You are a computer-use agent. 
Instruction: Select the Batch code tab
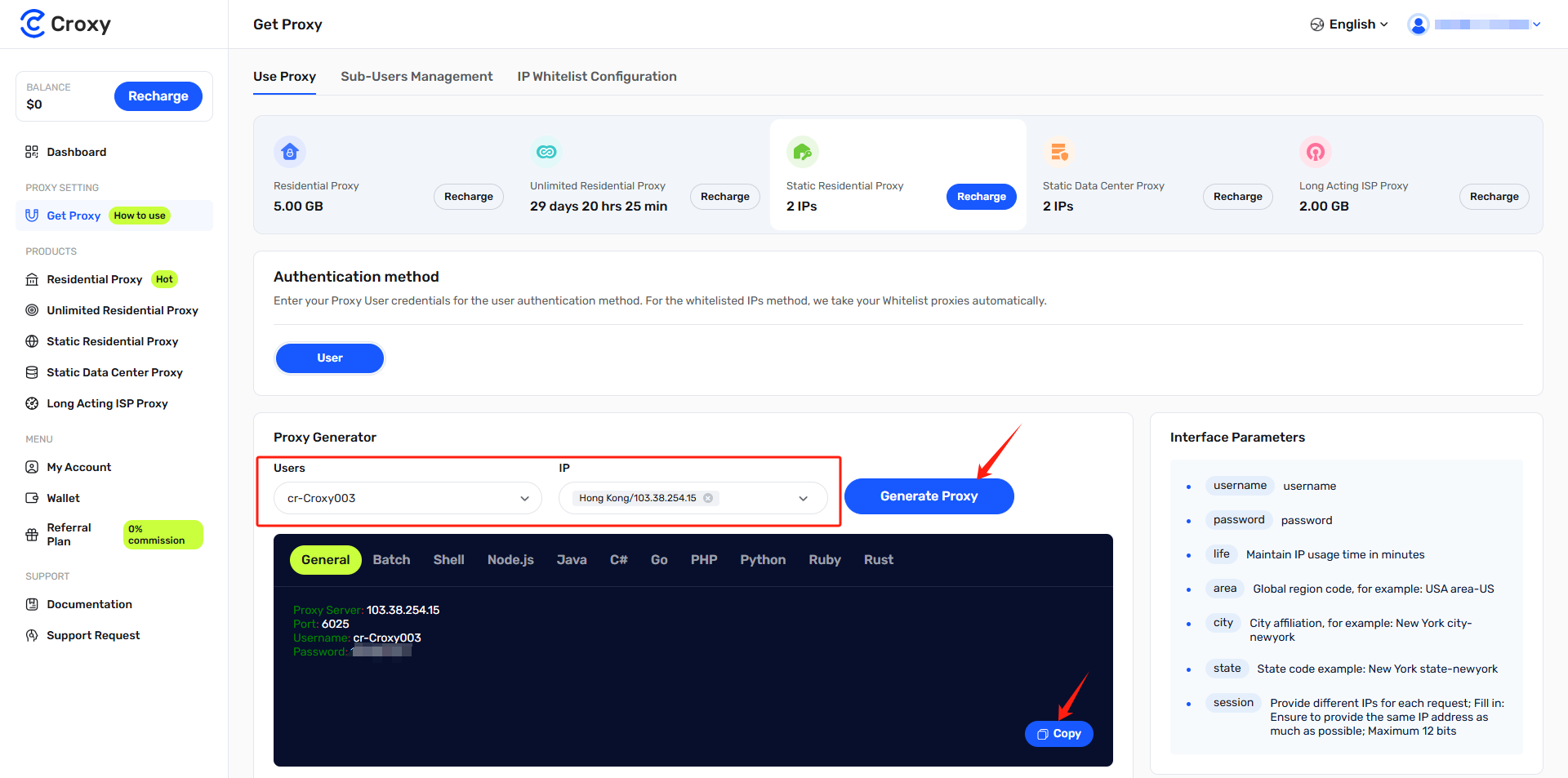pos(391,560)
